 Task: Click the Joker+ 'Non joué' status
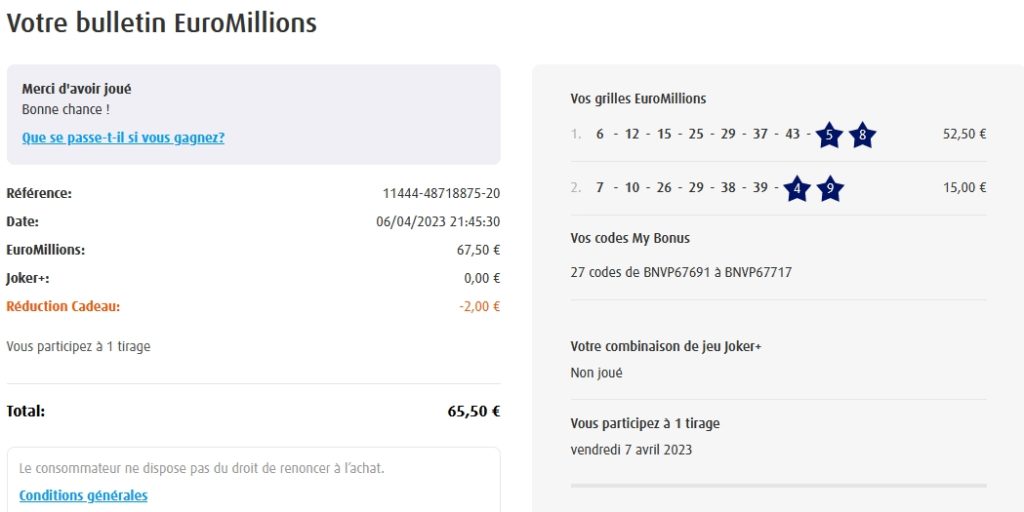click(x=596, y=373)
